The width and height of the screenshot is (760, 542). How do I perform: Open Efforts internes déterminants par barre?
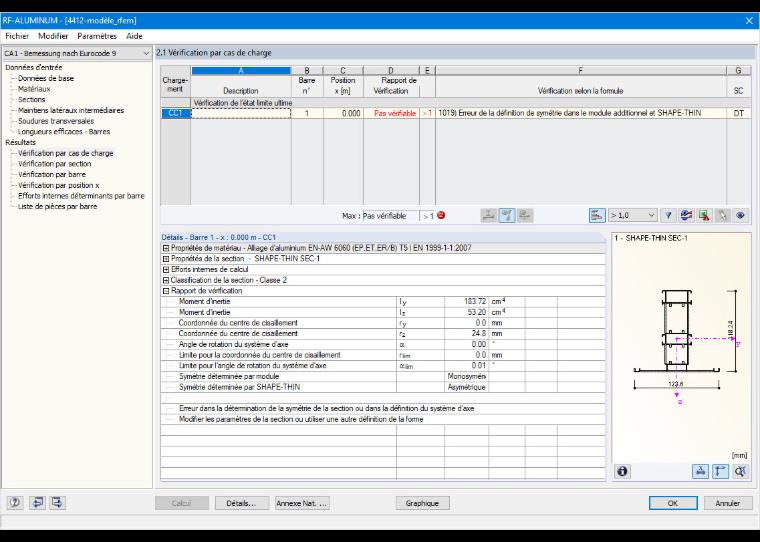[x=81, y=195]
